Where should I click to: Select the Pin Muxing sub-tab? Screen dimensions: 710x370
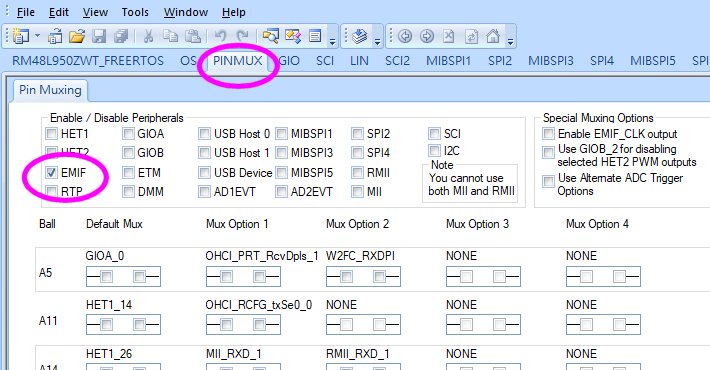coord(50,90)
